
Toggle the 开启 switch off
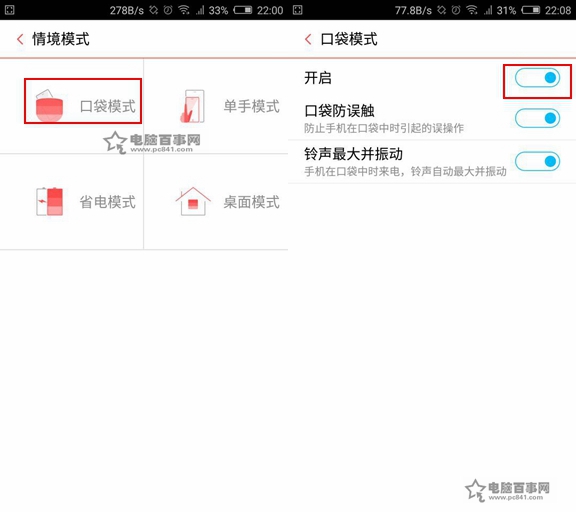537,78
